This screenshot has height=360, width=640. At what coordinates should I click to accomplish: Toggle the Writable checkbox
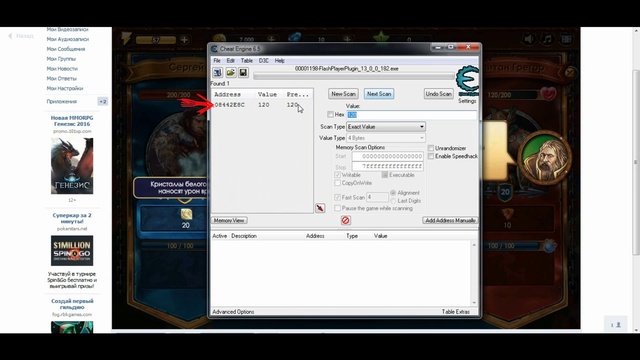click(338, 175)
